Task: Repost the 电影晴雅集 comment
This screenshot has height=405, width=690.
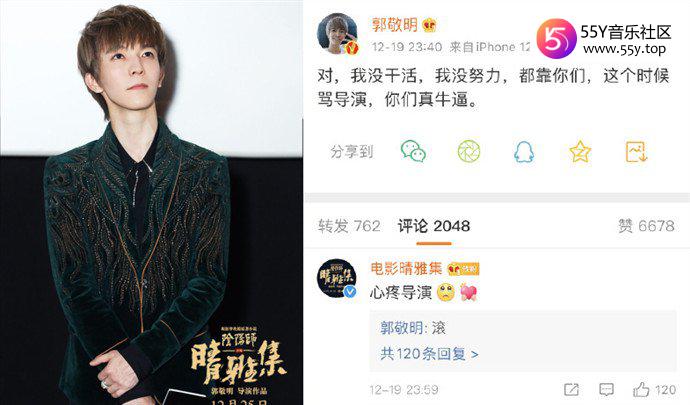Action: point(571,389)
